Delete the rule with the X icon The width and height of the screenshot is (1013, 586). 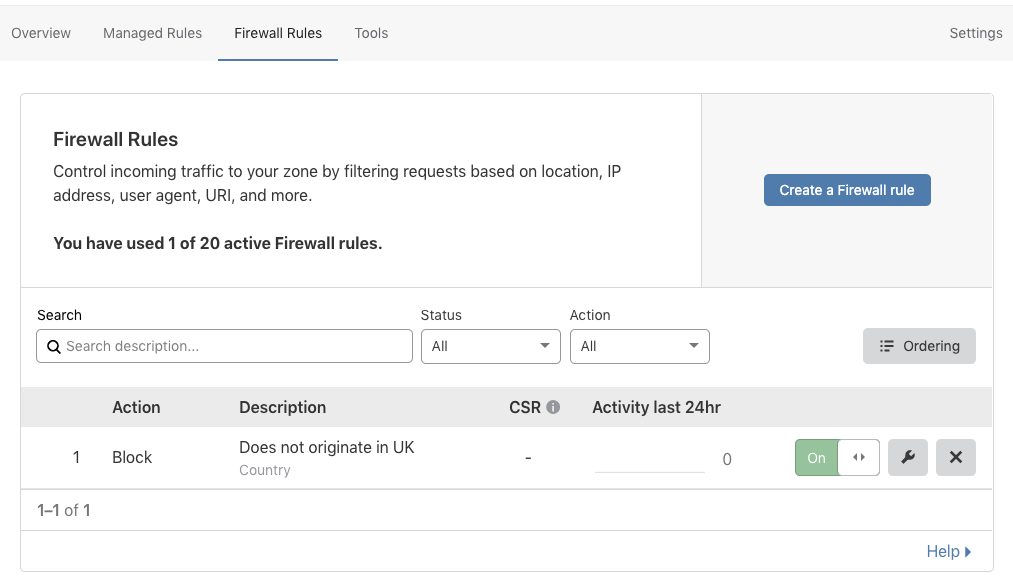tap(955, 458)
